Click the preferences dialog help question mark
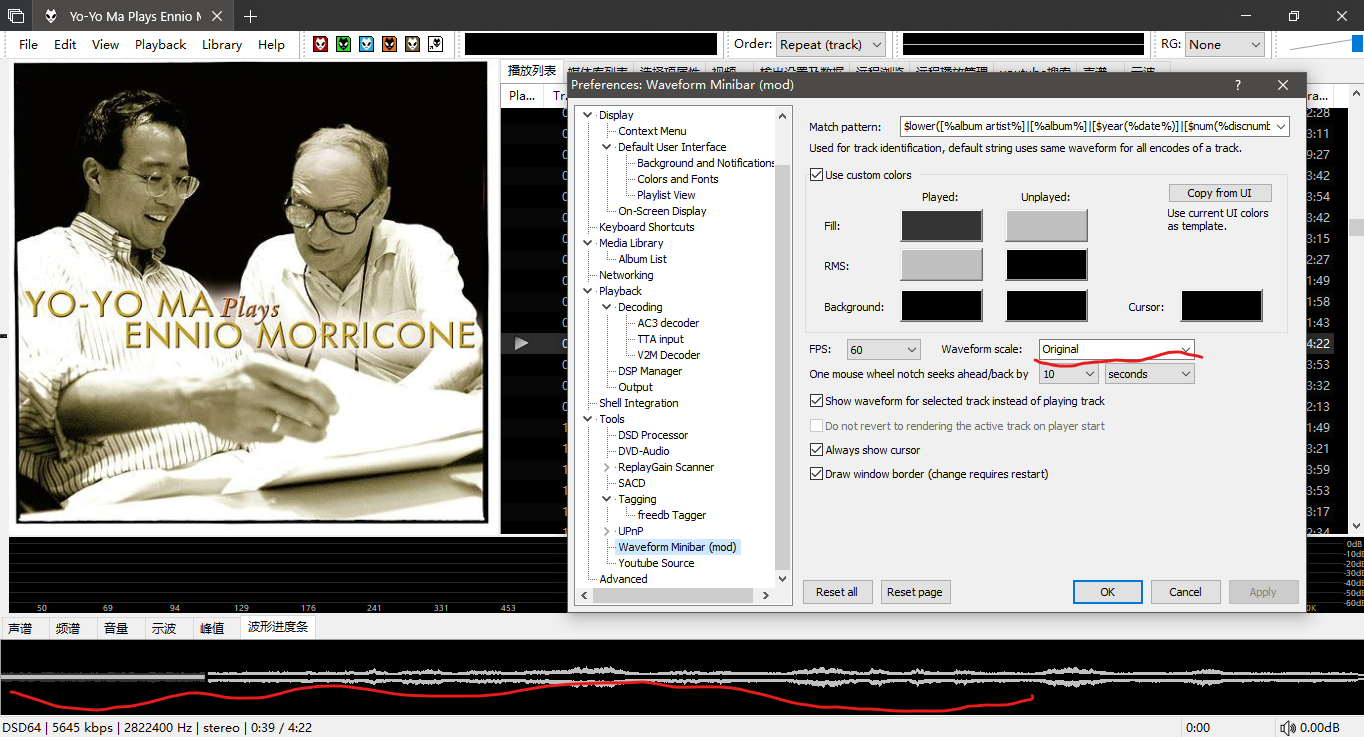Image resolution: width=1364 pixels, height=737 pixels. click(1238, 85)
